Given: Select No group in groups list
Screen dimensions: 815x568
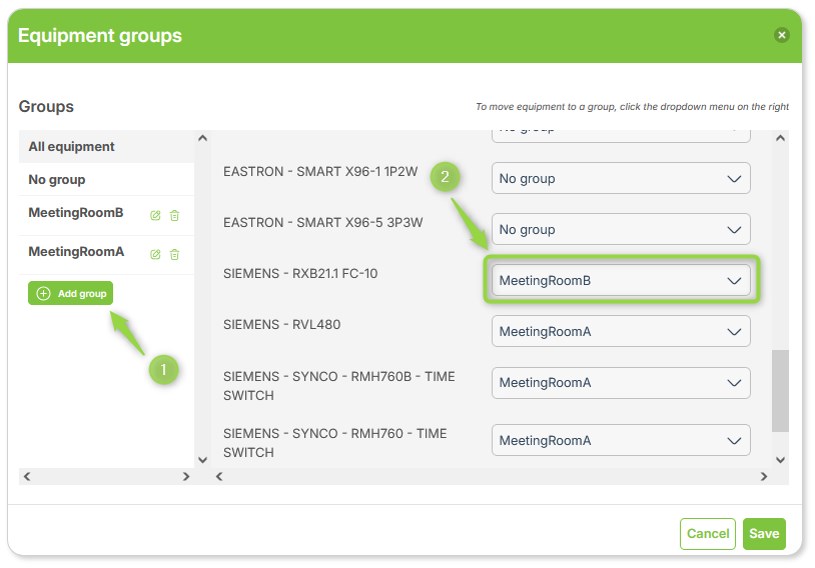Looking at the screenshot, I should tap(106, 179).
